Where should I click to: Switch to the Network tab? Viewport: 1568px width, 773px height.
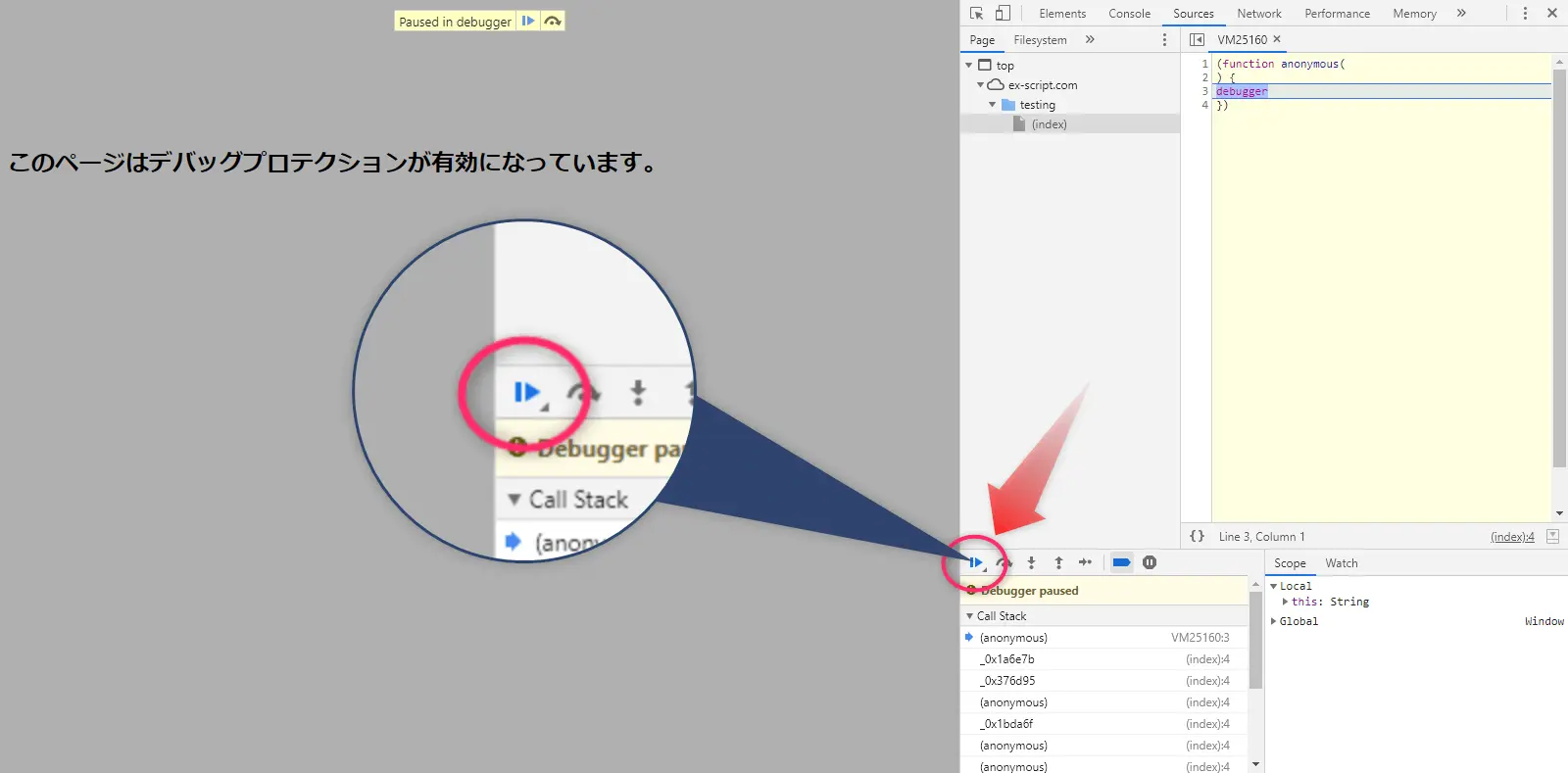point(1258,14)
